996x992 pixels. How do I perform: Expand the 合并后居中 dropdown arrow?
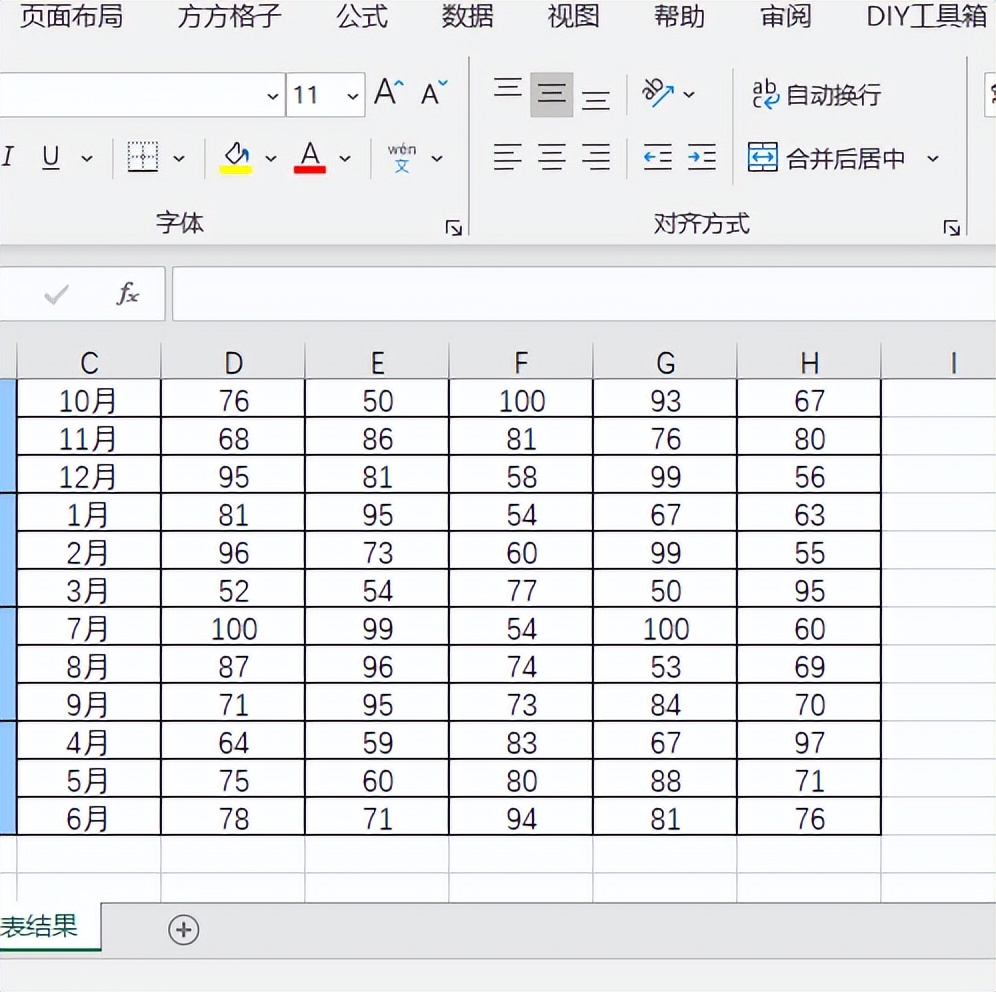point(933,158)
